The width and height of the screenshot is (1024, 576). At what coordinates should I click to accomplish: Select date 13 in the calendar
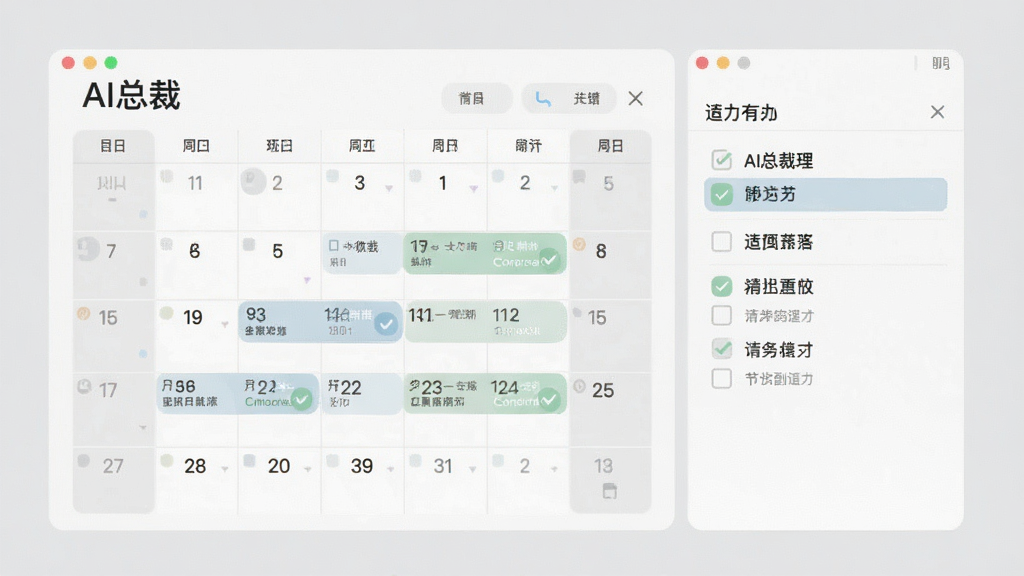(603, 466)
